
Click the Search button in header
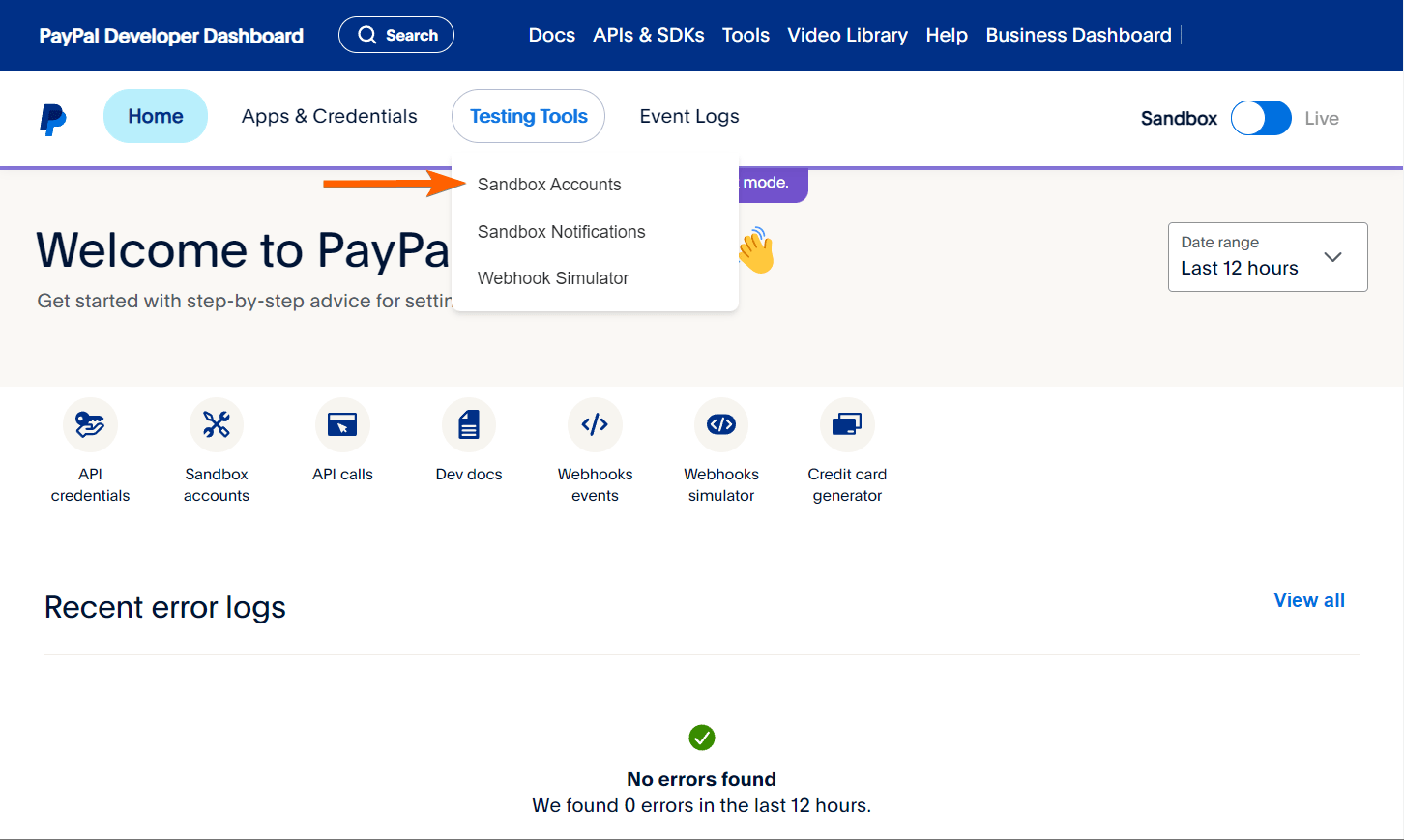[396, 35]
